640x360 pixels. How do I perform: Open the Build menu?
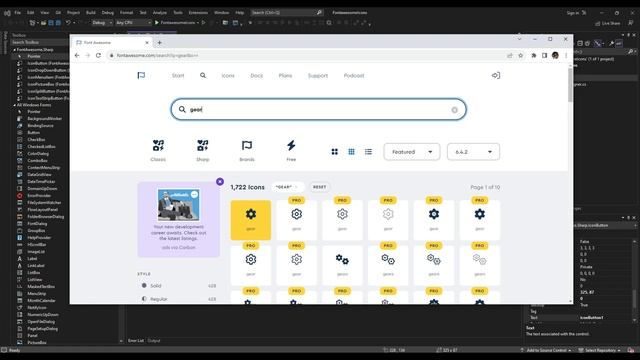pyautogui.click(x=91, y=13)
